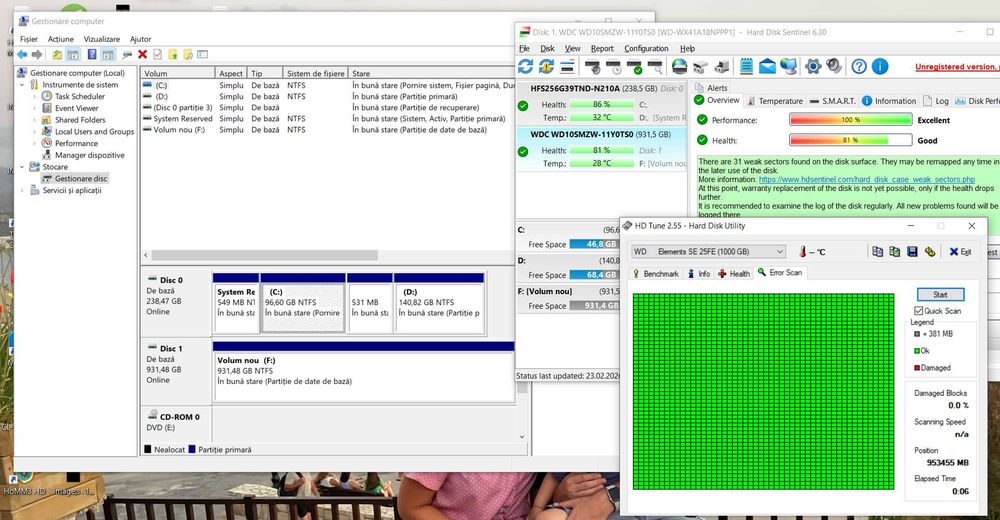1000x520 pixels.
Task: Expand the Performance tree node
Action: [x=34, y=144]
